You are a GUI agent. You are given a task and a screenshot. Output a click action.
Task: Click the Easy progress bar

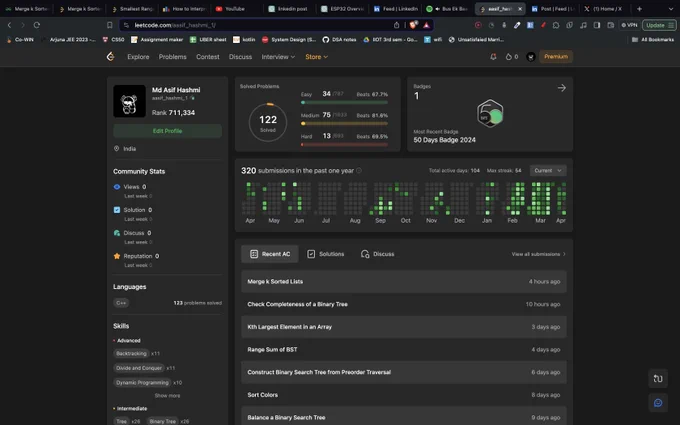click(x=344, y=103)
